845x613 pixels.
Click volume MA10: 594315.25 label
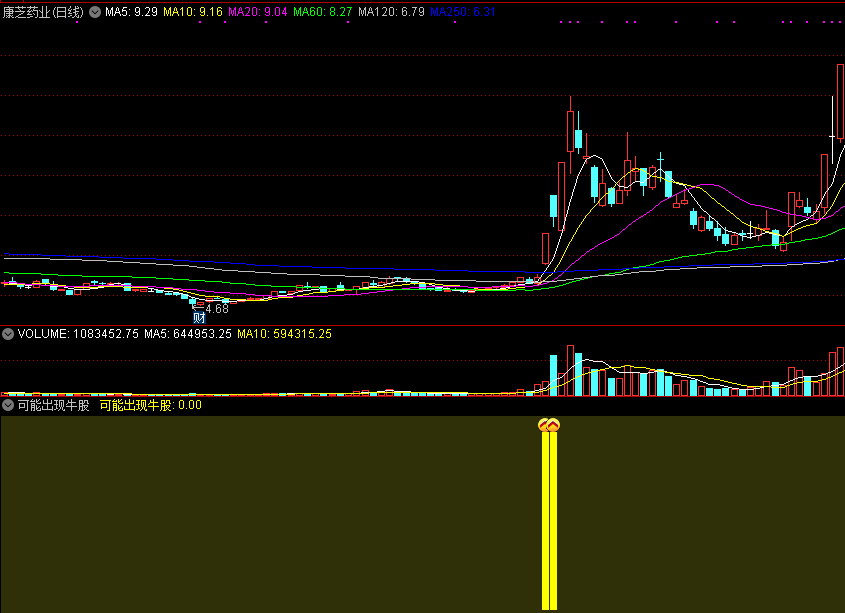click(285, 334)
